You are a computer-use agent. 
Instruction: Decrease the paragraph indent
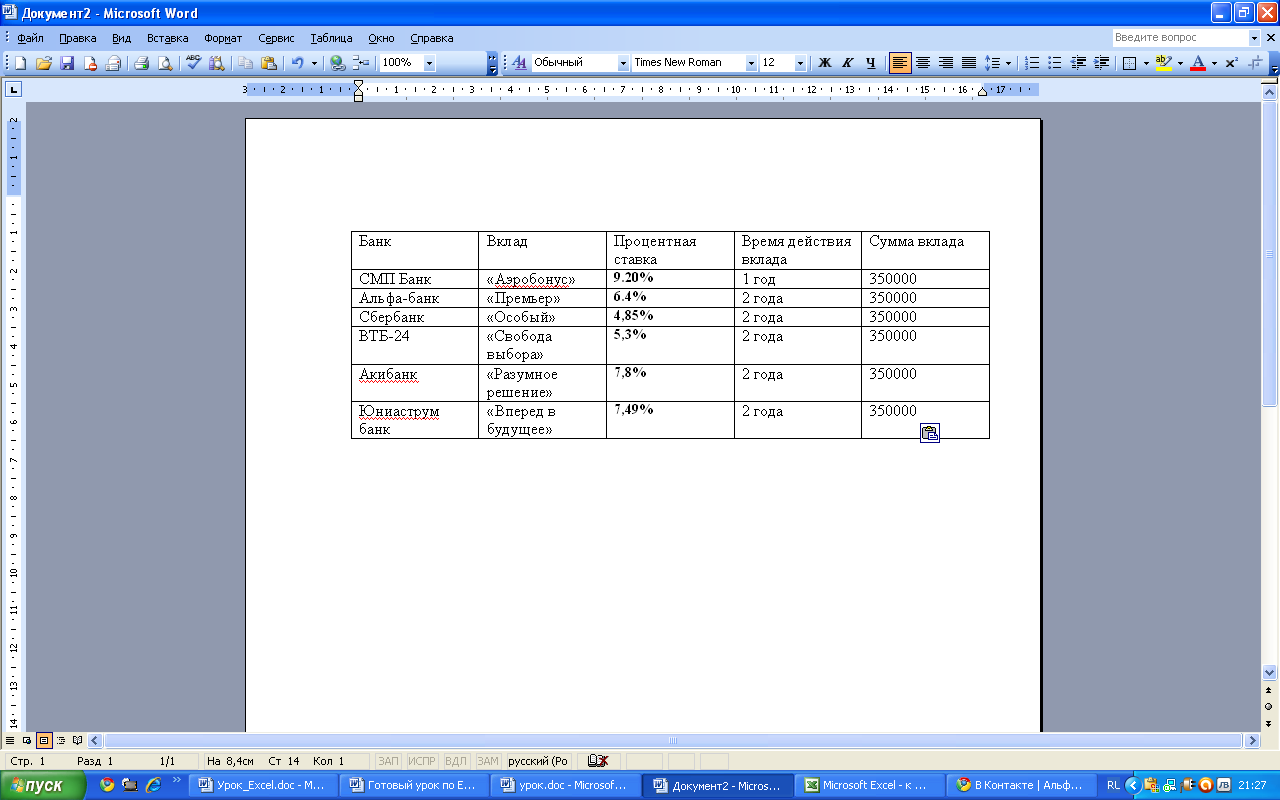click(x=1078, y=62)
